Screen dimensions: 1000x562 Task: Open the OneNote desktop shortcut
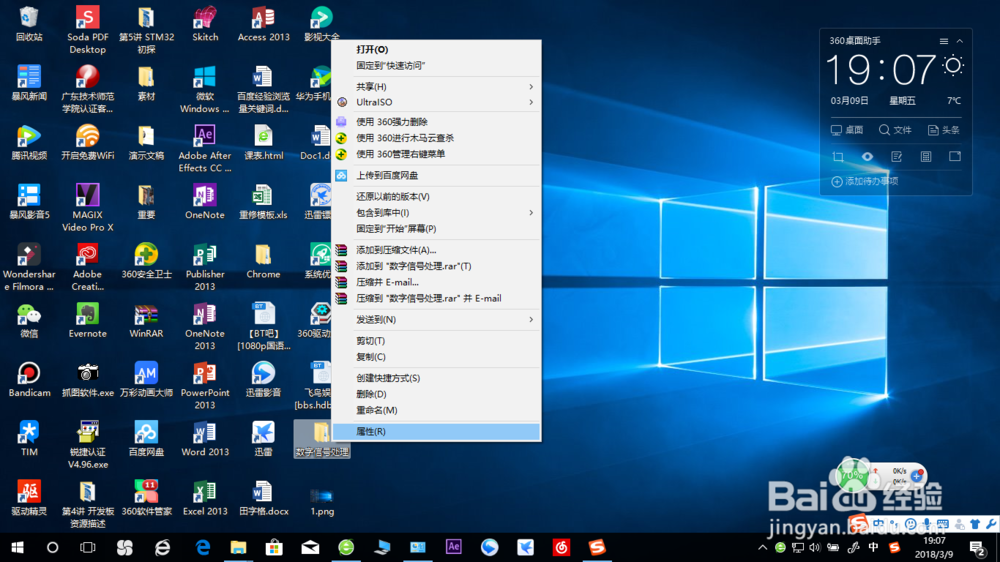coord(205,202)
